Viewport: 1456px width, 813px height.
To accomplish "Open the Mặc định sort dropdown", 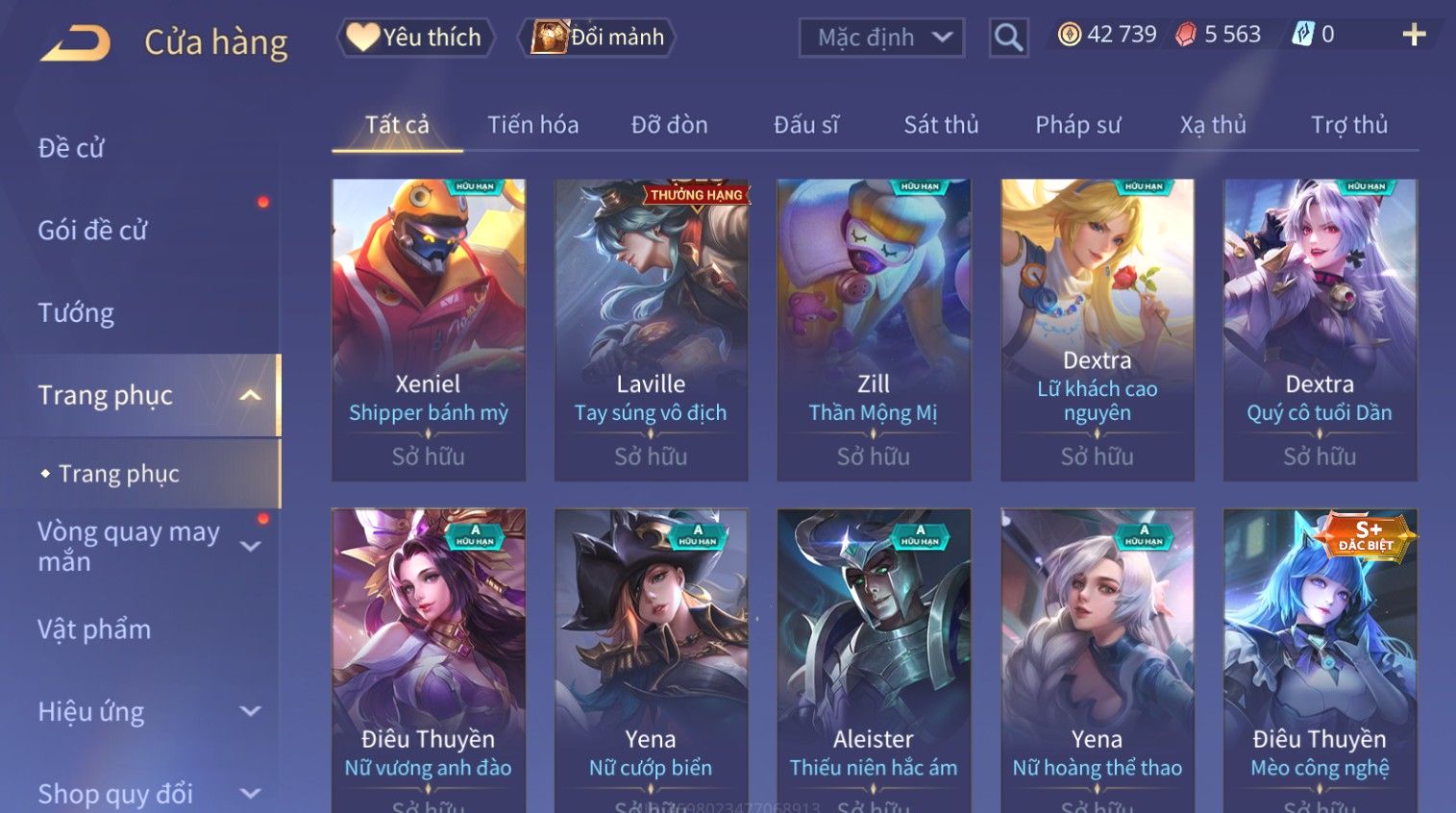I will (881, 37).
